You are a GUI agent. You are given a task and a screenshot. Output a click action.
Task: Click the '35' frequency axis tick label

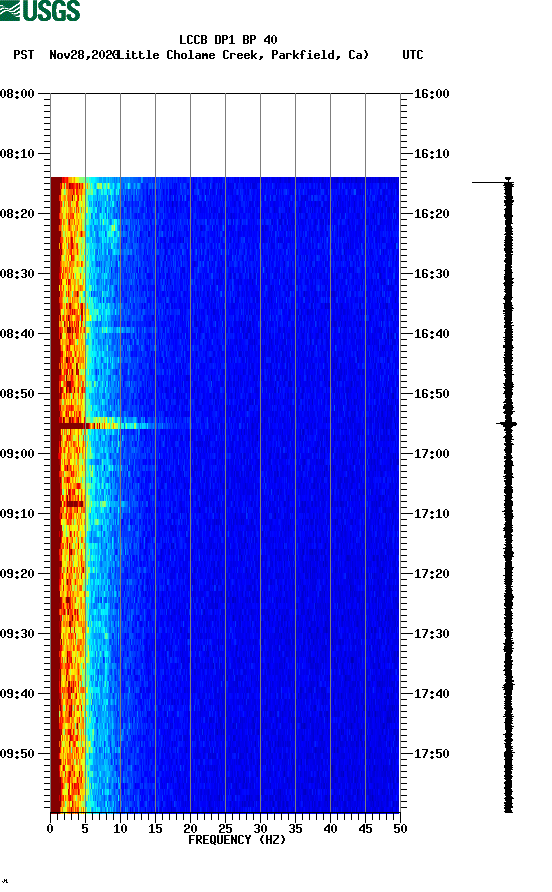295,828
